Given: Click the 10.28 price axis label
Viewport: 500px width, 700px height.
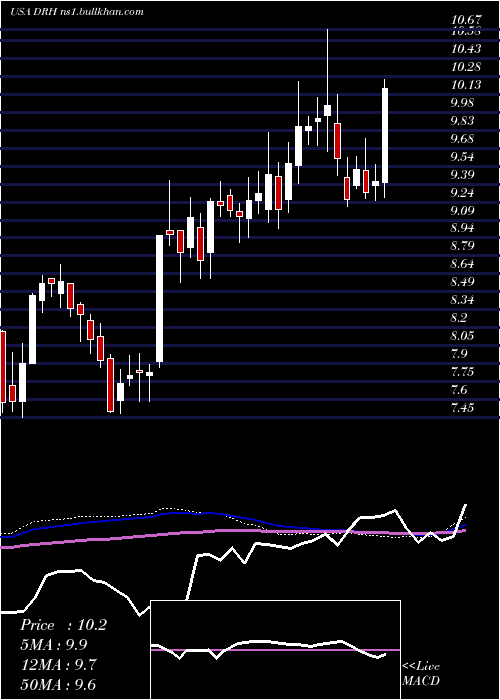Looking at the screenshot, I should click(467, 67).
